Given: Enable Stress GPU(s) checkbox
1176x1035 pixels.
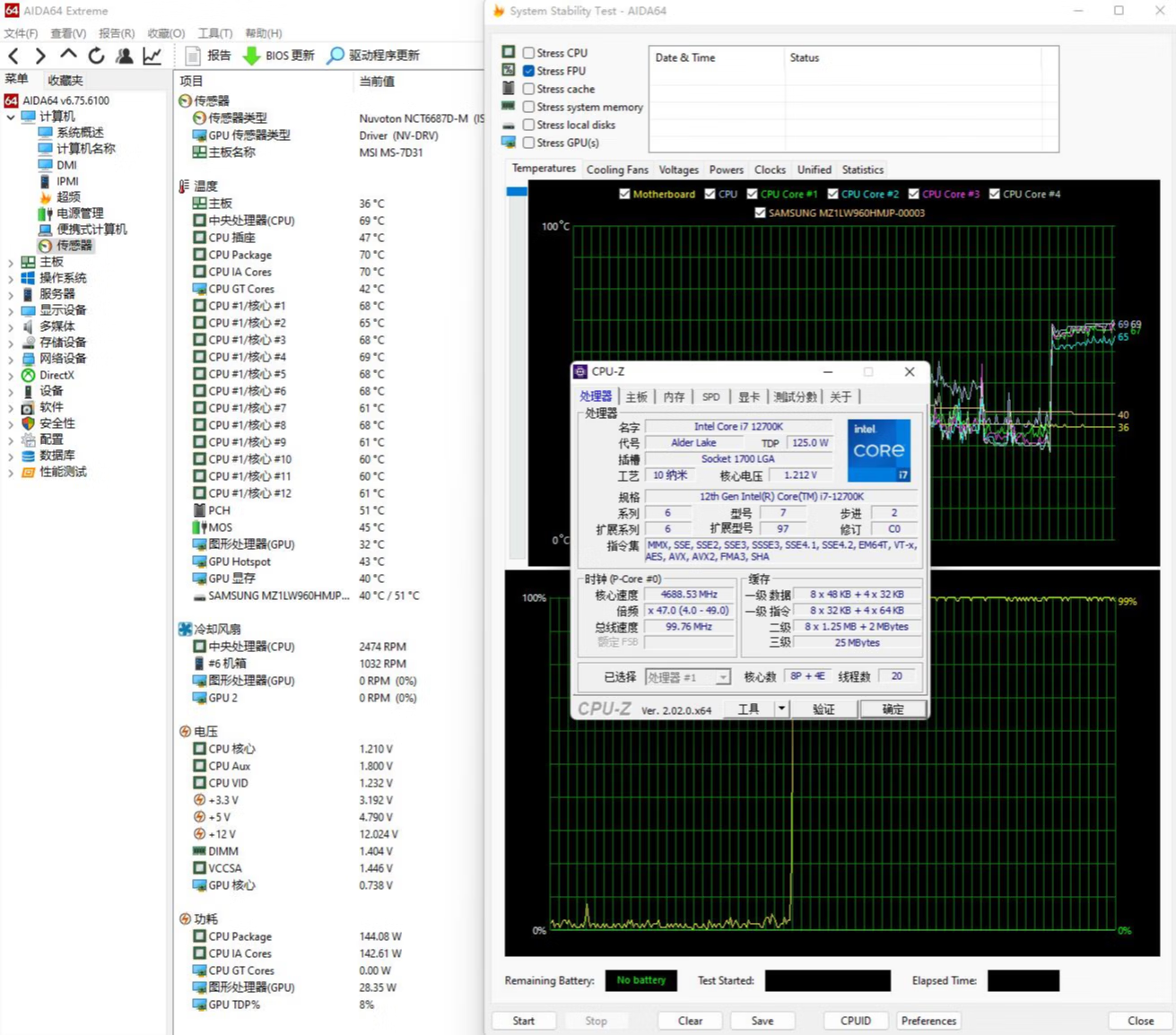Looking at the screenshot, I should (x=529, y=143).
